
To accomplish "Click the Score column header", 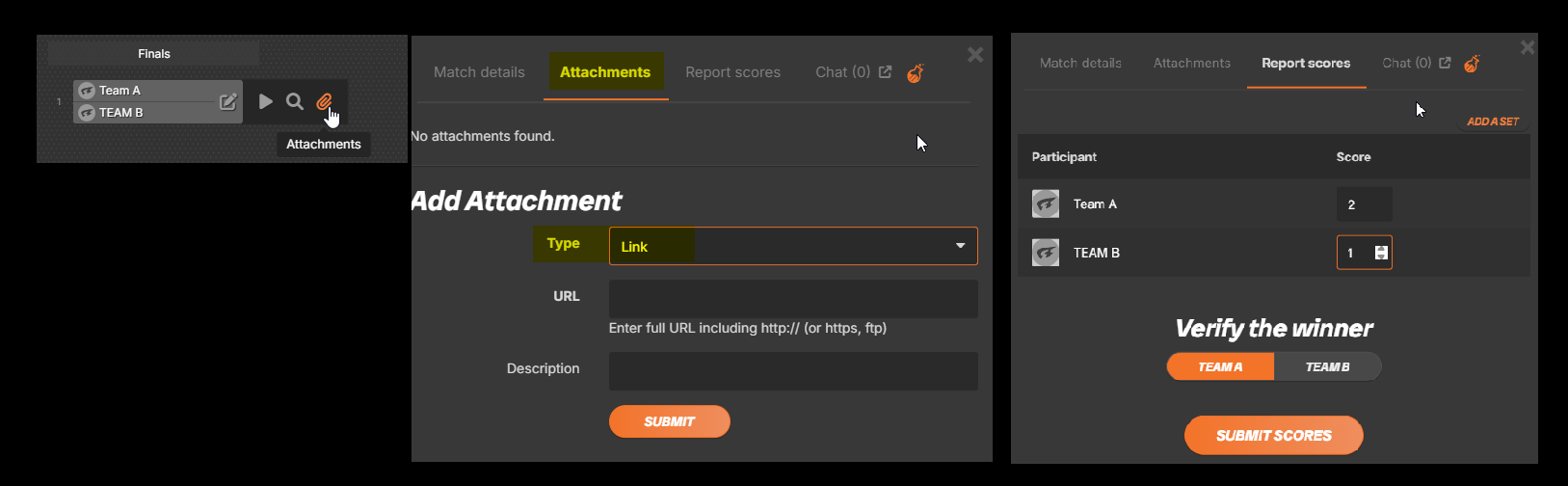I will click(x=1353, y=156).
